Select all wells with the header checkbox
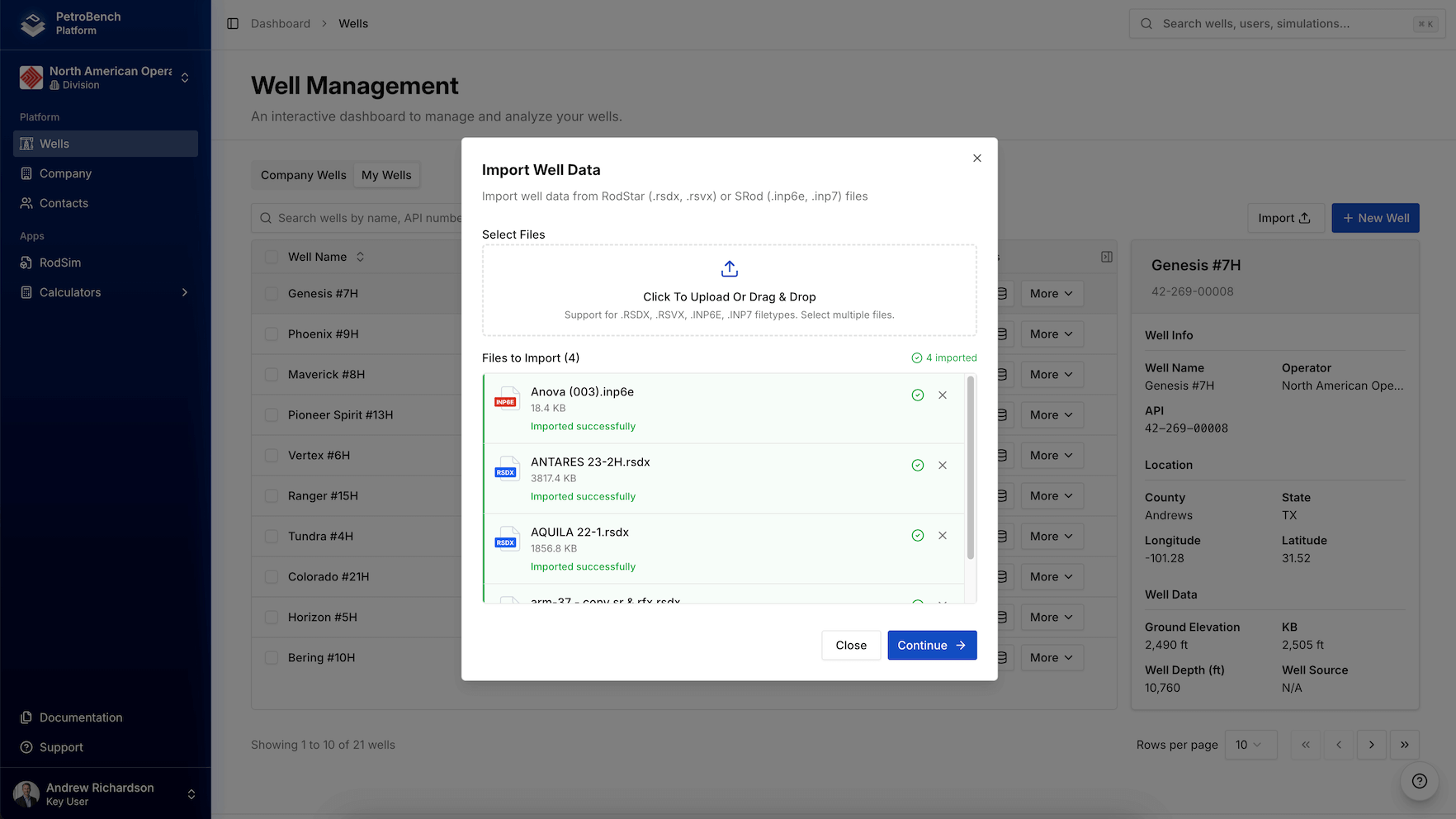The image size is (1456, 819). click(x=272, y=257)
